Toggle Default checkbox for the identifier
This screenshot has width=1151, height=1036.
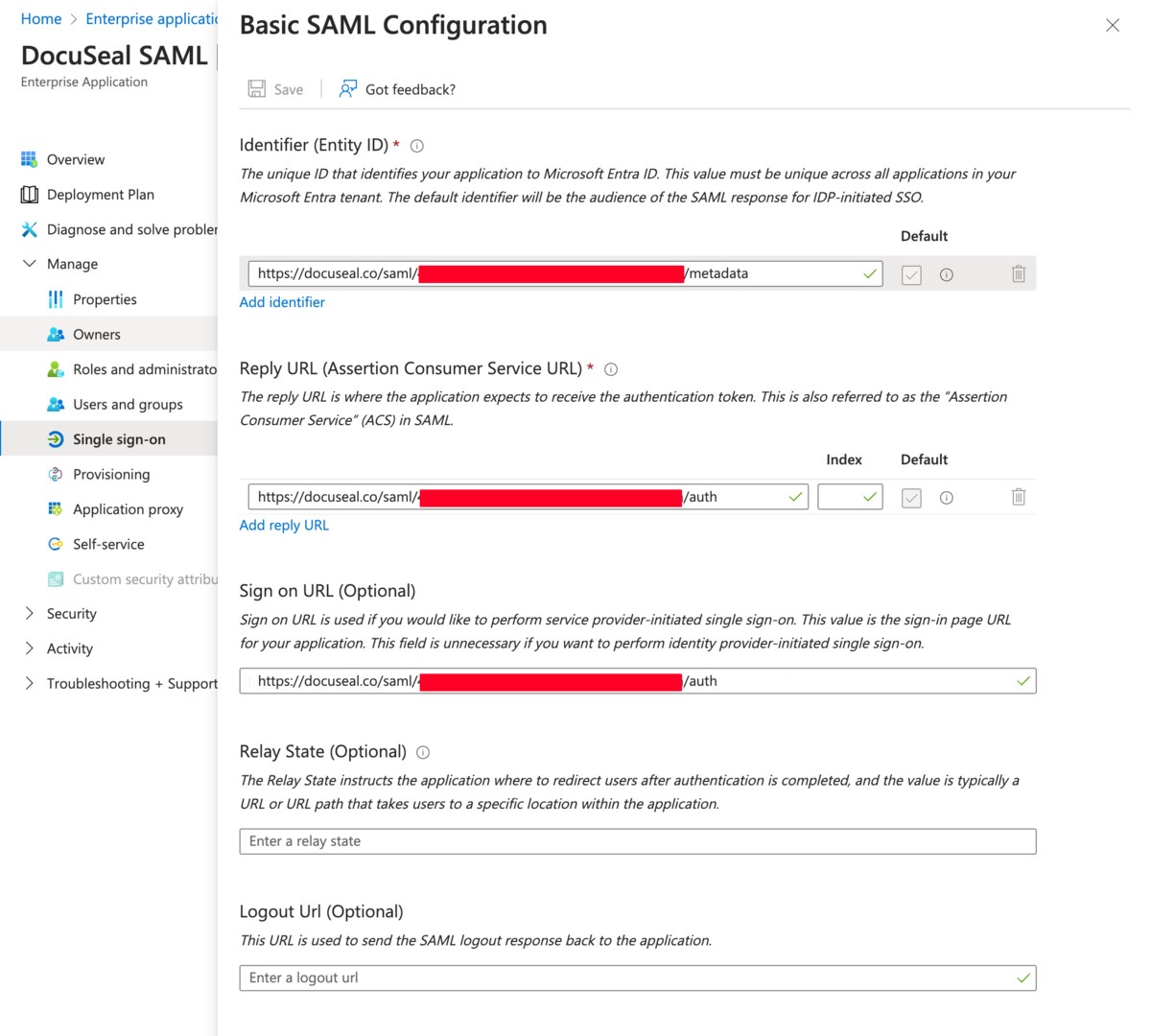click(x=911, y=275)
